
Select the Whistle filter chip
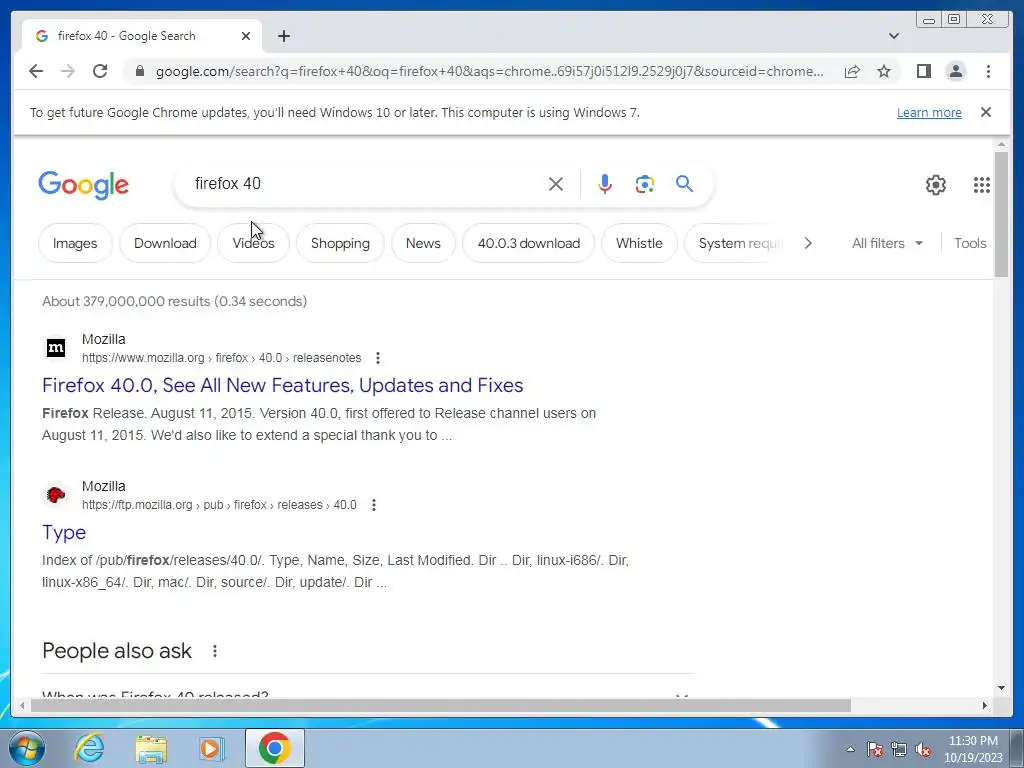639,243
